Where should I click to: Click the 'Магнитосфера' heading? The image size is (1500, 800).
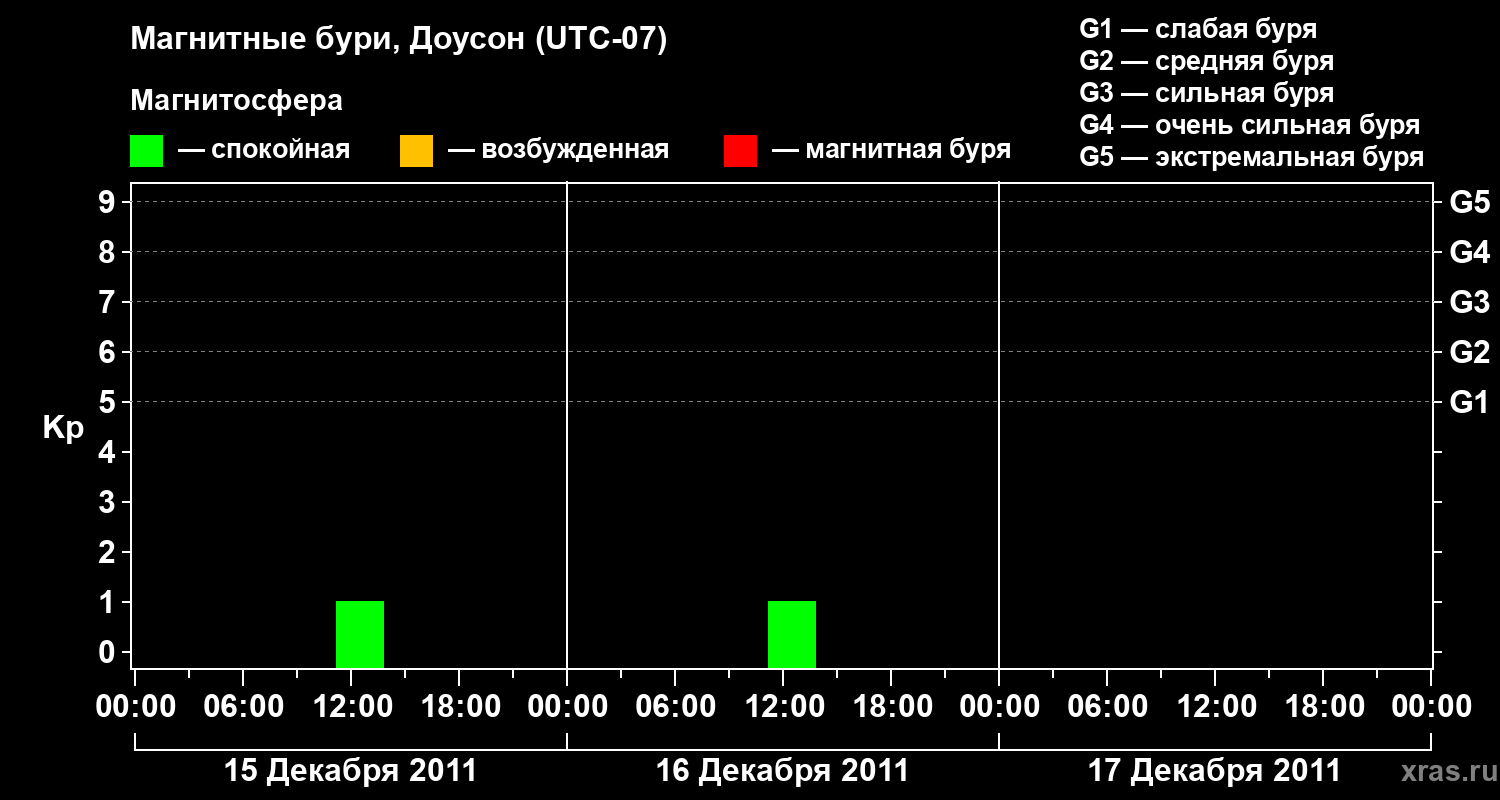click(x=236, y=101)
